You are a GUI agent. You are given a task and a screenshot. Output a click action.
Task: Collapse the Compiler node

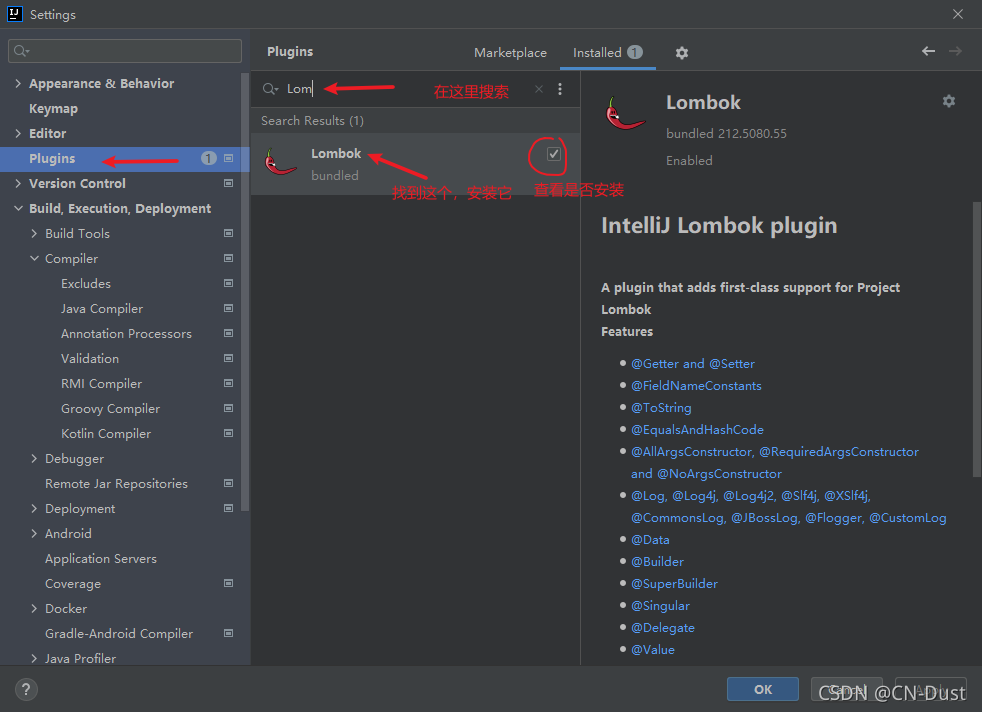tap(34, 259)
